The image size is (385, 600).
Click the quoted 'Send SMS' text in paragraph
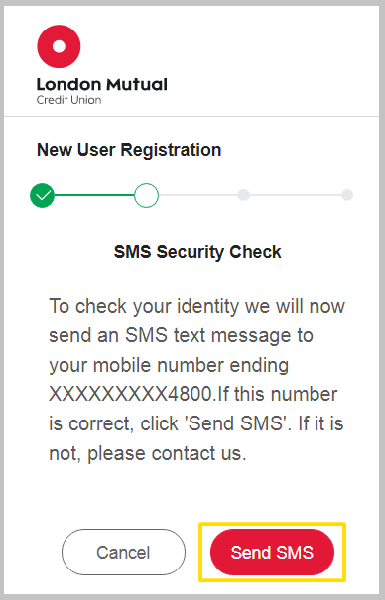click(235, 423)
